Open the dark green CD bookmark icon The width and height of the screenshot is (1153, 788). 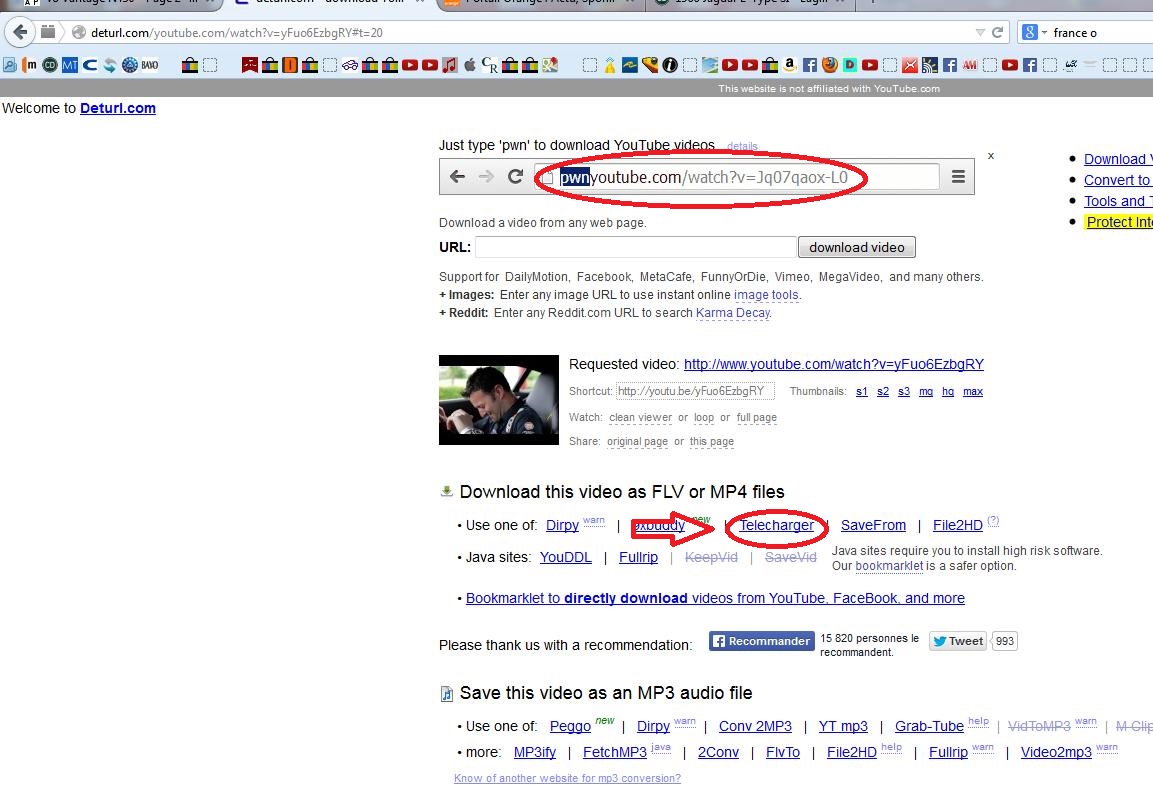[49, 65]
